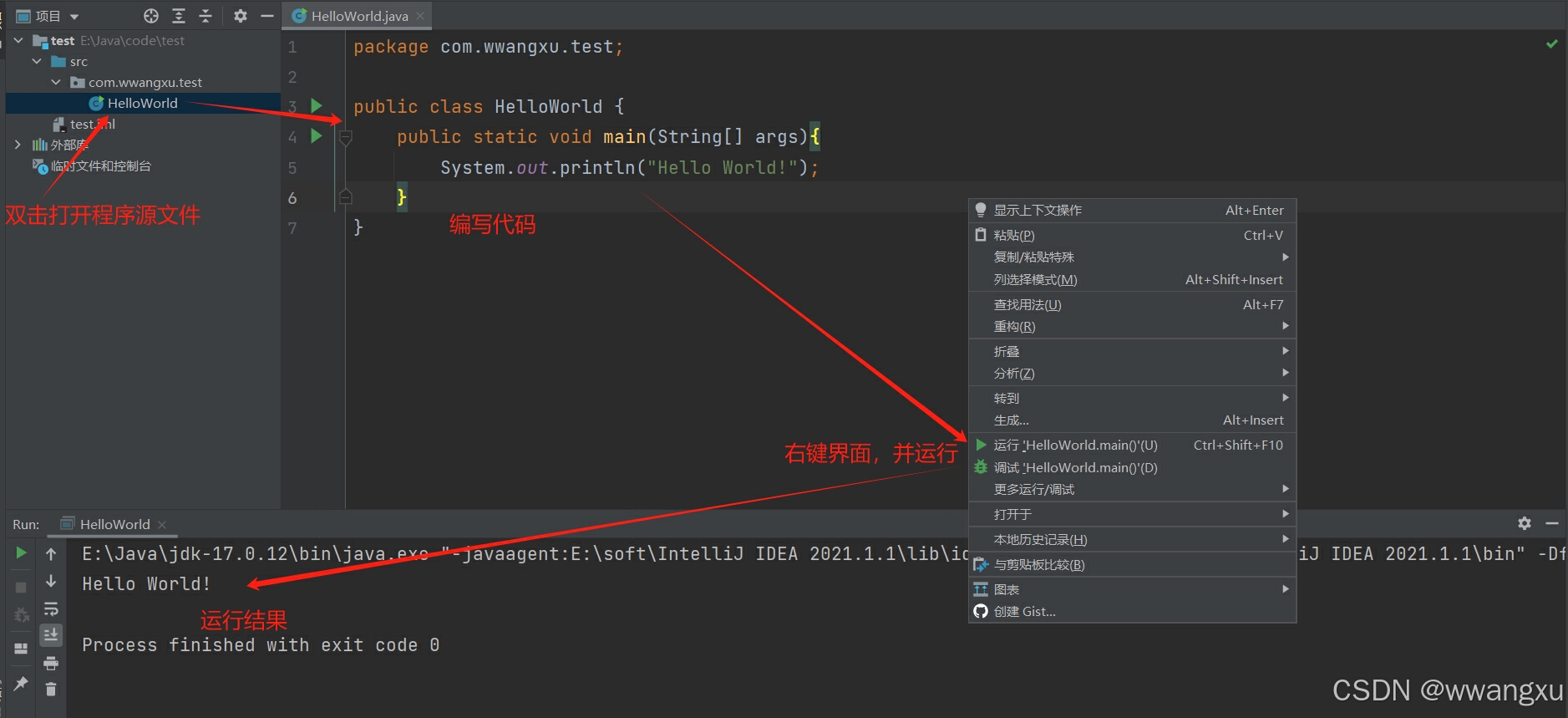
Task: Click down arrow icon in Run toolbar
Action: pyautogui.click(x=51, y=581)
